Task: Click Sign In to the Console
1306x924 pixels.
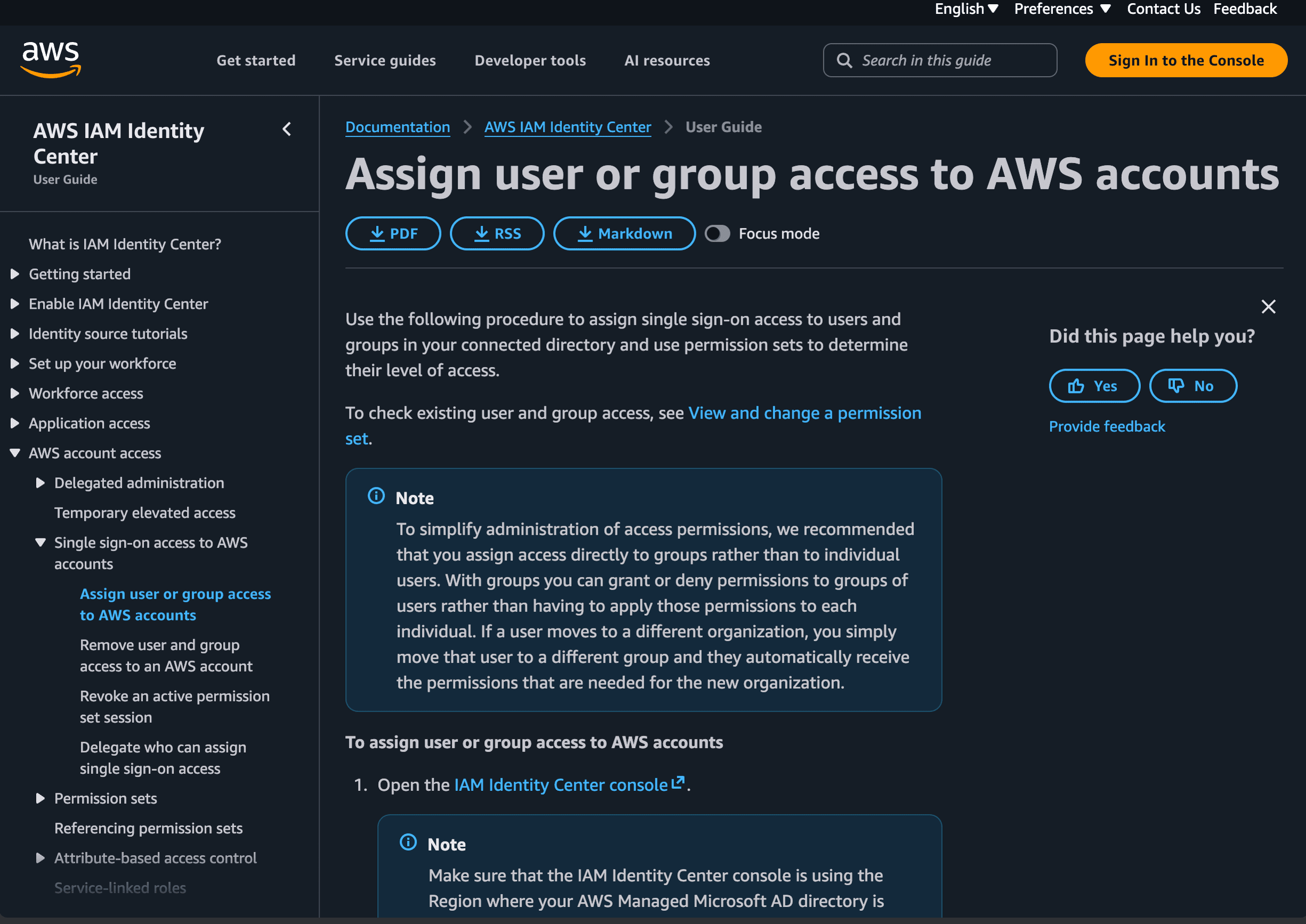Action: pos(1186,60)
